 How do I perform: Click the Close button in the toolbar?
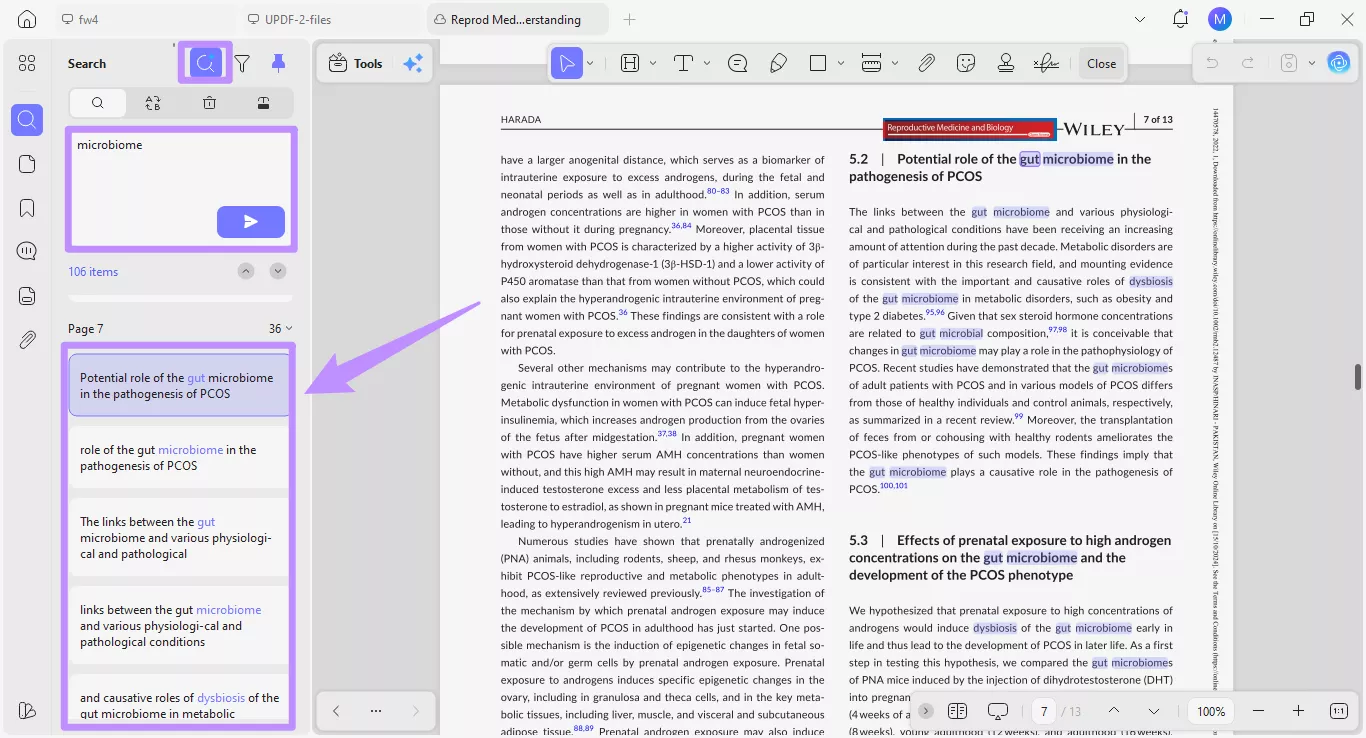coord(1101,63)
